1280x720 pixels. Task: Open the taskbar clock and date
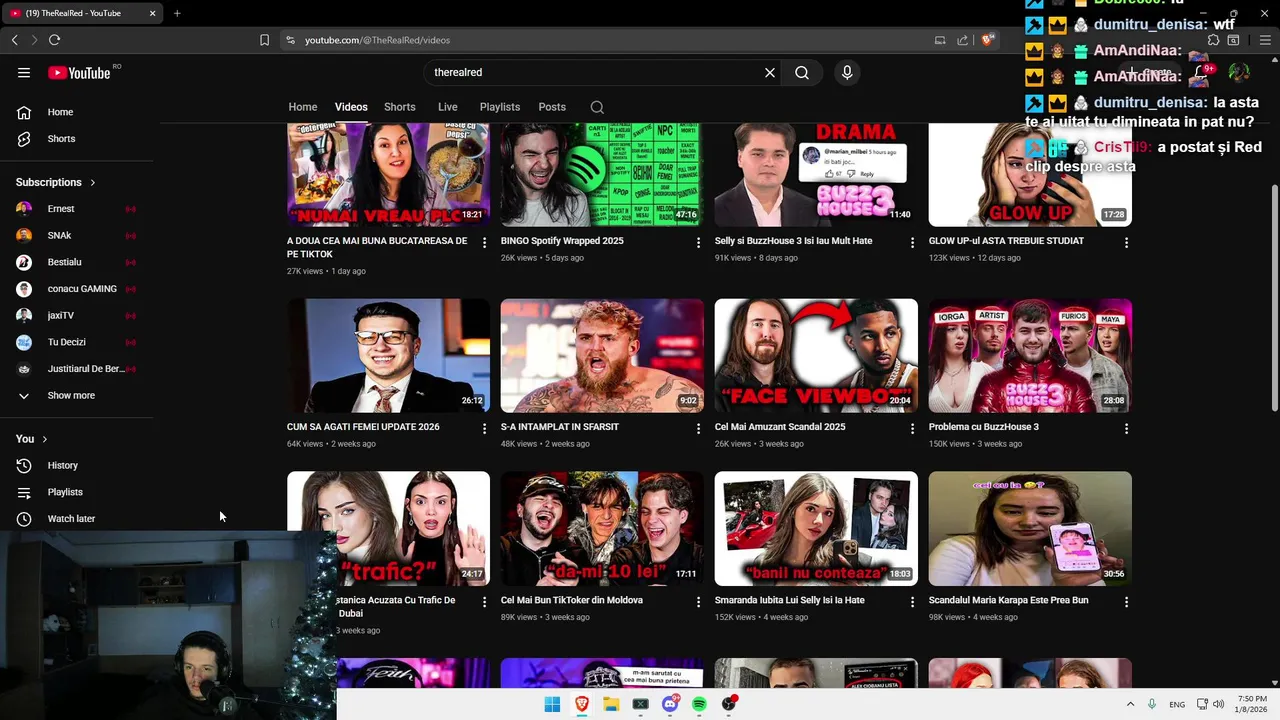(1252, 704)
